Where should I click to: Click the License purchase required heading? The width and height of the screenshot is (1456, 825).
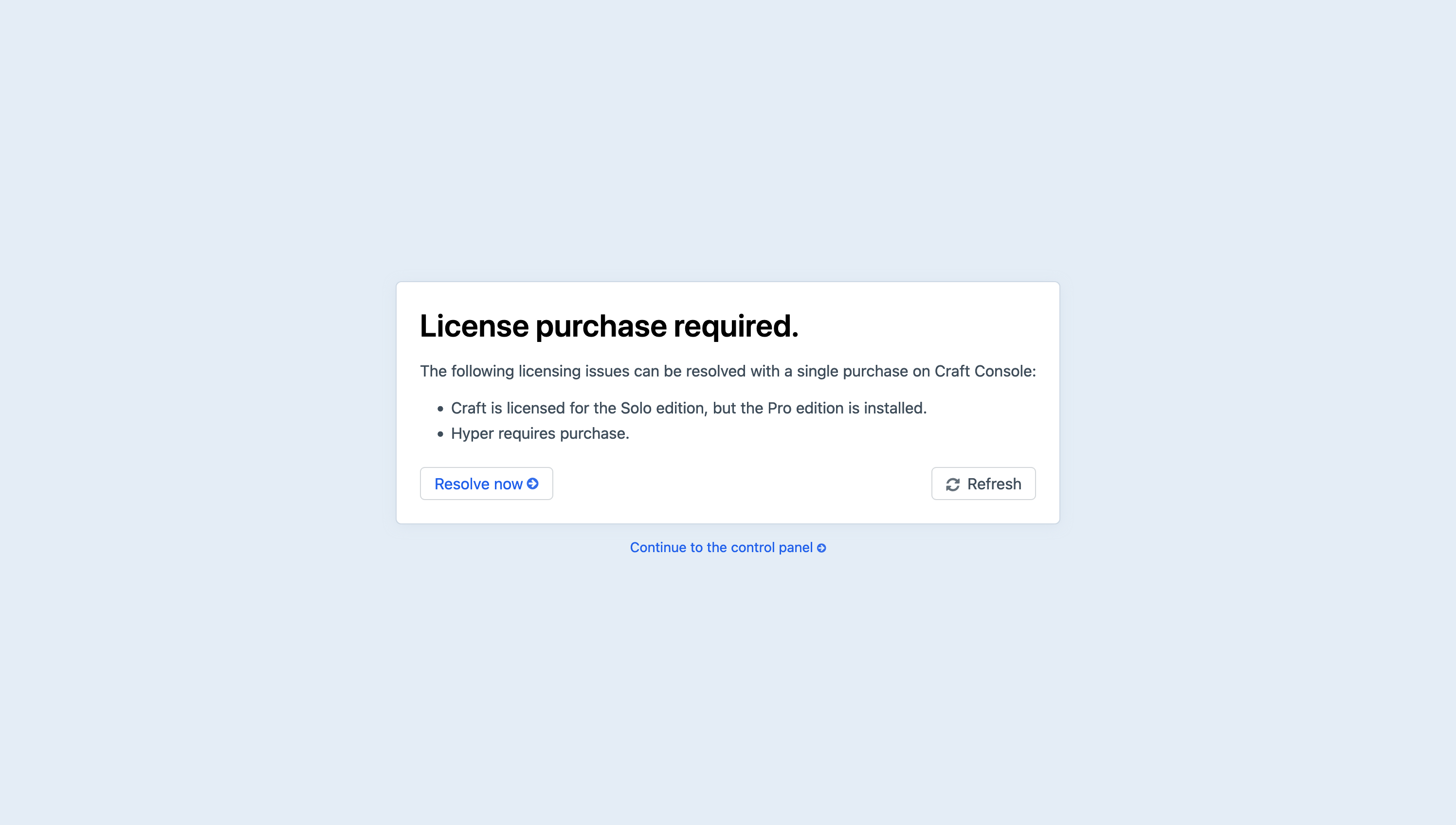tap(609, 326)
